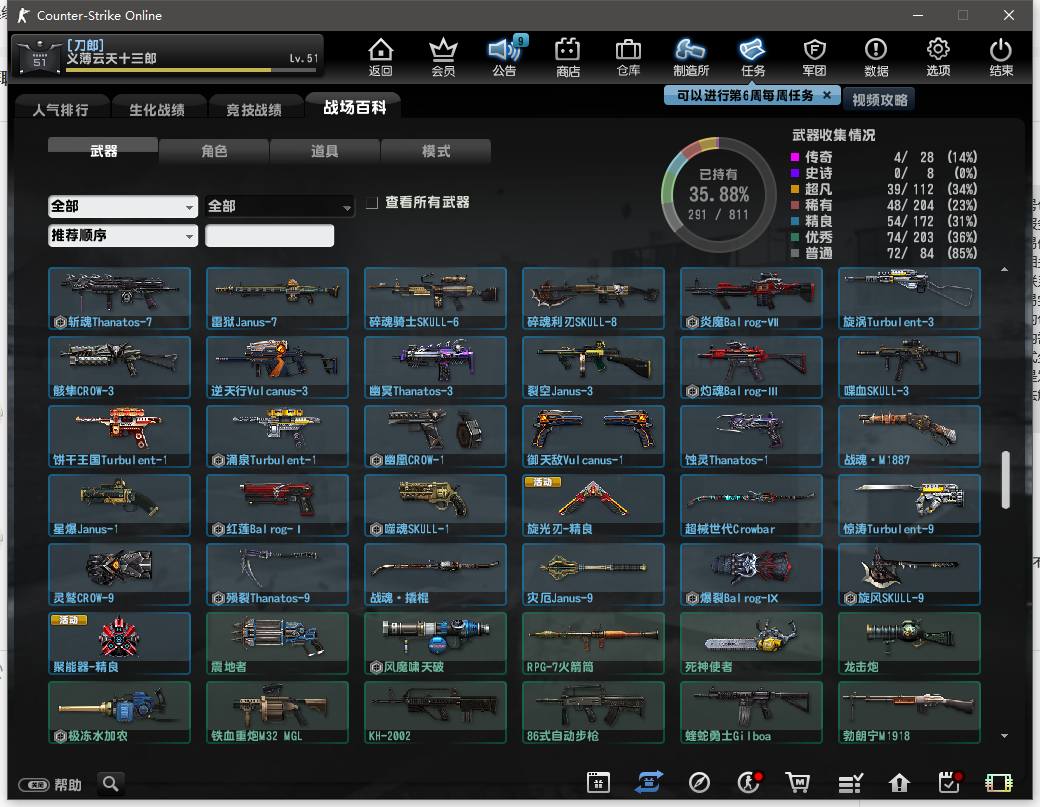Viewport: 1040px width, 807px height.
Task: Tick the 查看所有武器 checkbox
Action: (372, 202)
